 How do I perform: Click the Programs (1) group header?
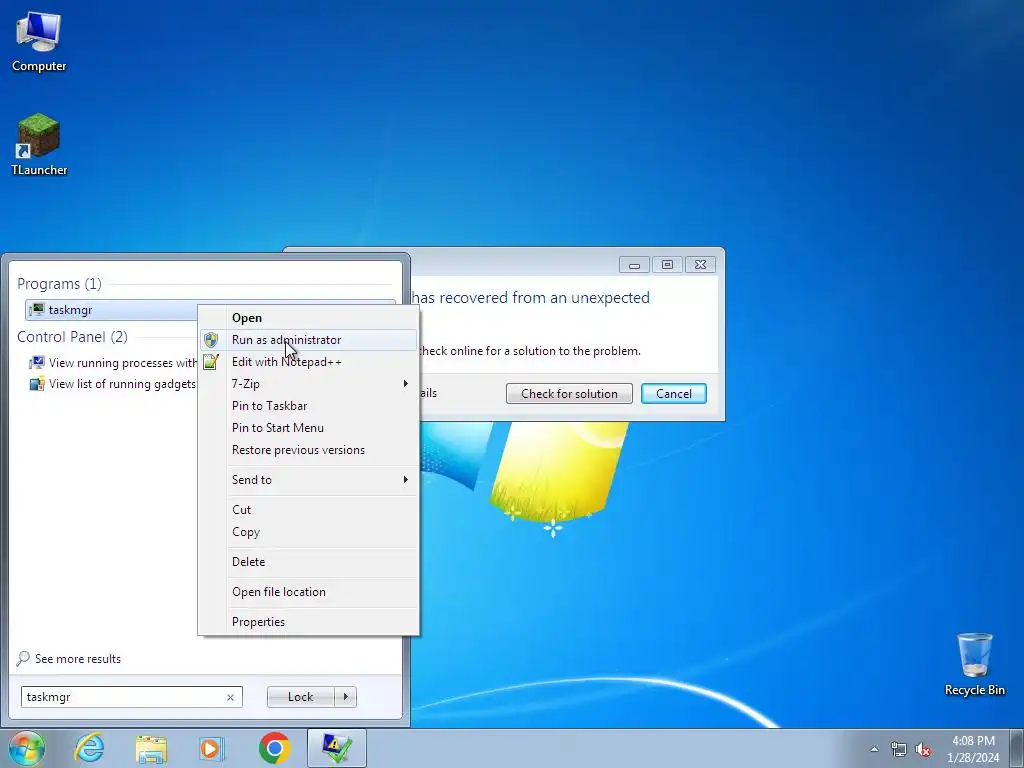pos(59,283)
